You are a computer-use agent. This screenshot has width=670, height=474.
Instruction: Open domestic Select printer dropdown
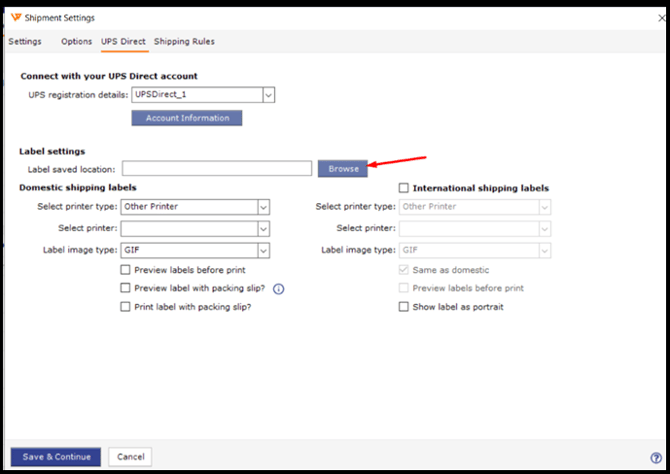[264, 229]
